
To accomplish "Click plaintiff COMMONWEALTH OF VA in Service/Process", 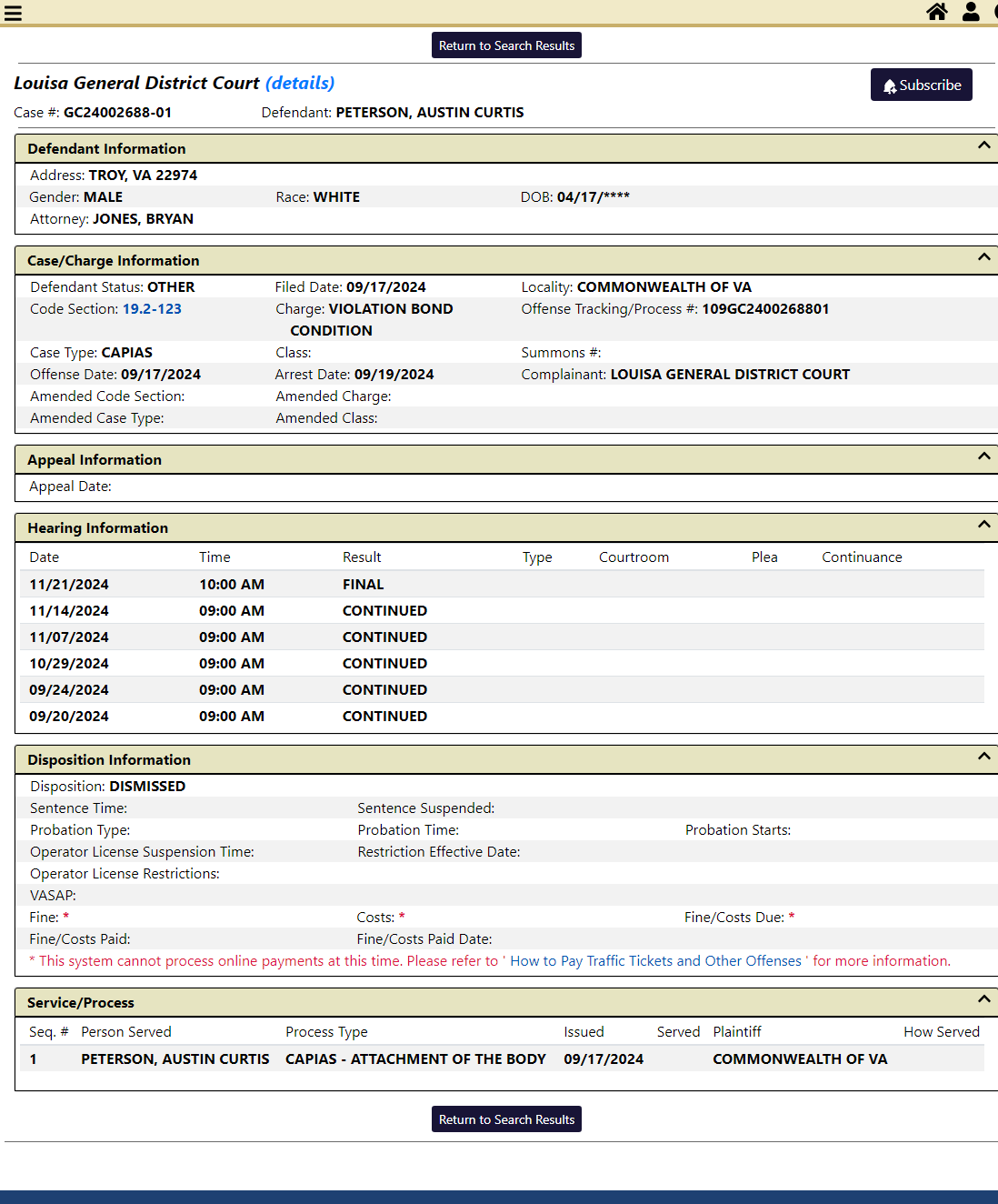I will click(800, 1059).
